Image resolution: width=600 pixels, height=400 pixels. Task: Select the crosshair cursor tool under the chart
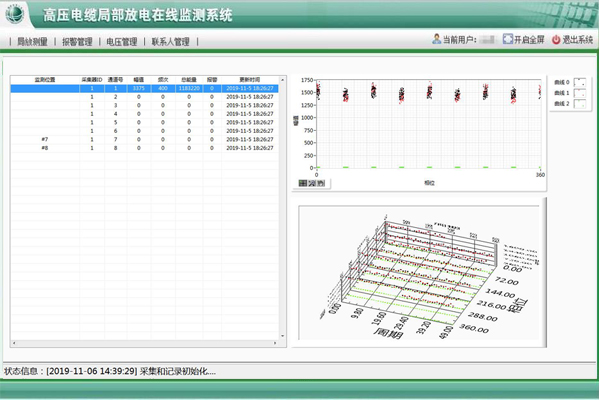click(x=304, y=183)
